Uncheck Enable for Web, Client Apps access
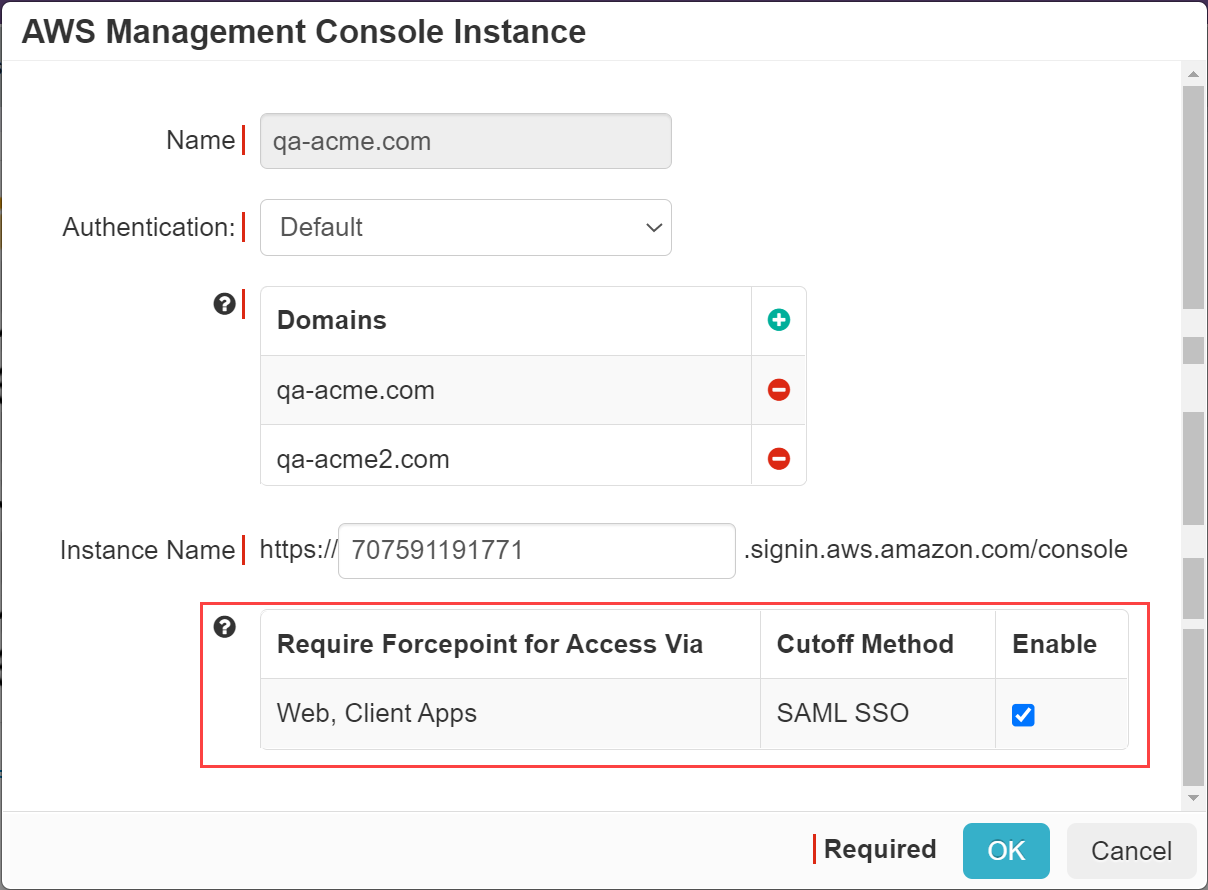 pyautogui.click(x=1022, y=713)
